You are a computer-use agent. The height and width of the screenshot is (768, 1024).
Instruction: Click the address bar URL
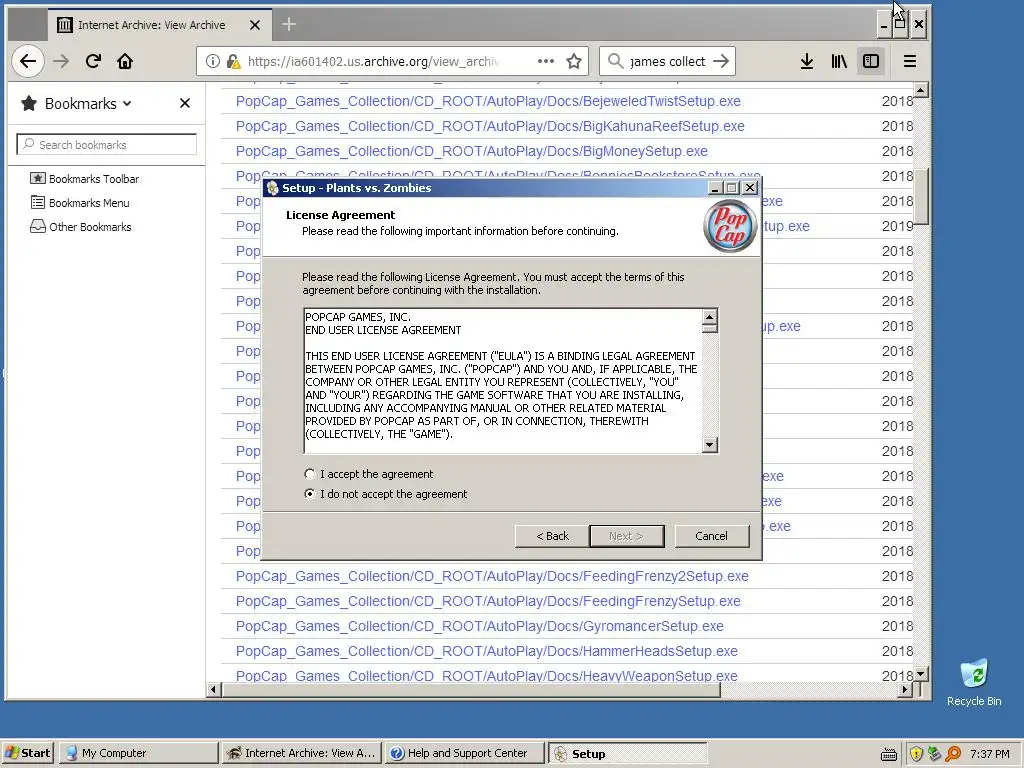pyautogui.click(x=374, y=61)
